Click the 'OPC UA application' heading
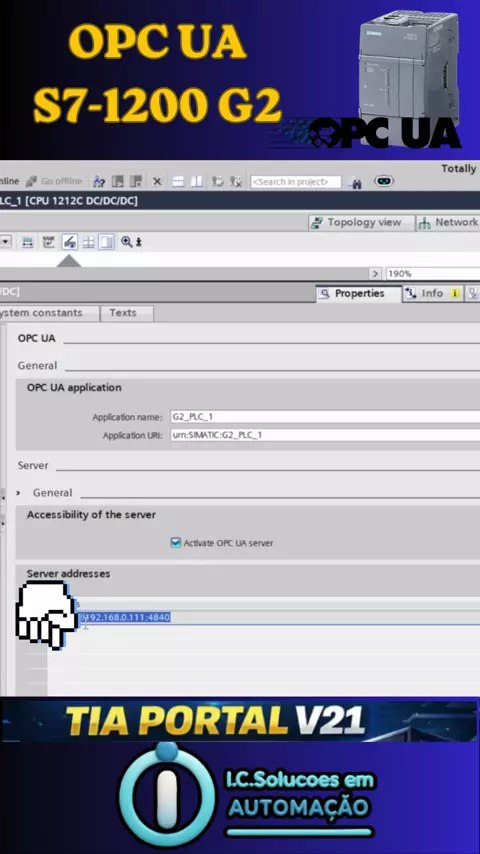 [74, 388]
